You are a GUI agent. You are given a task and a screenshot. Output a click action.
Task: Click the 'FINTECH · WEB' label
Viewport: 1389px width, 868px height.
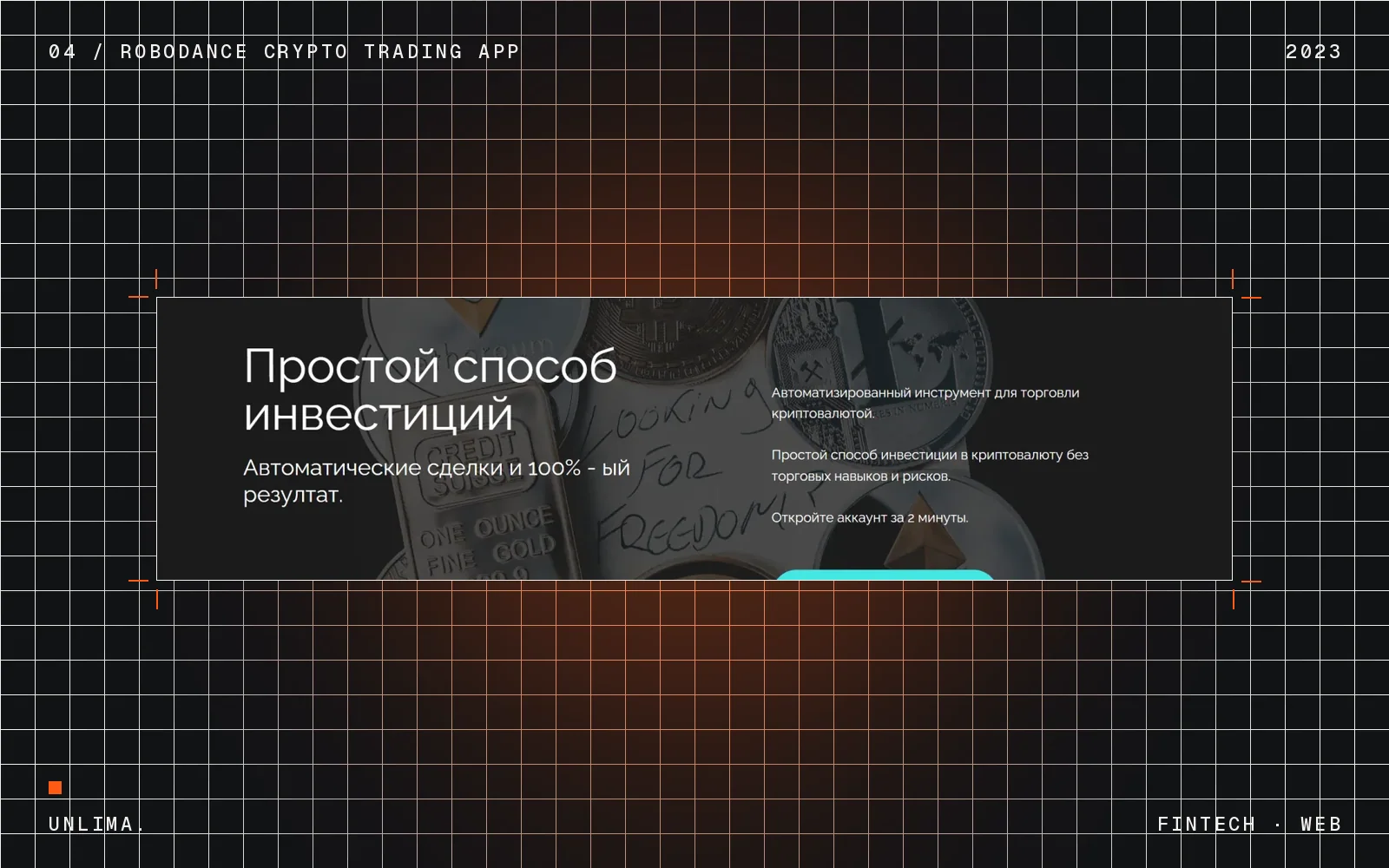pos(1249,824)
